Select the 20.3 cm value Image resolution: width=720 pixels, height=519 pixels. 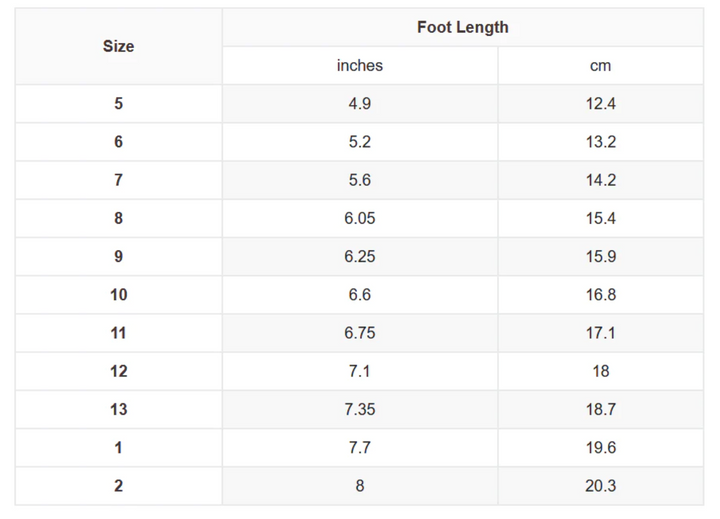[x=600, y=486]
